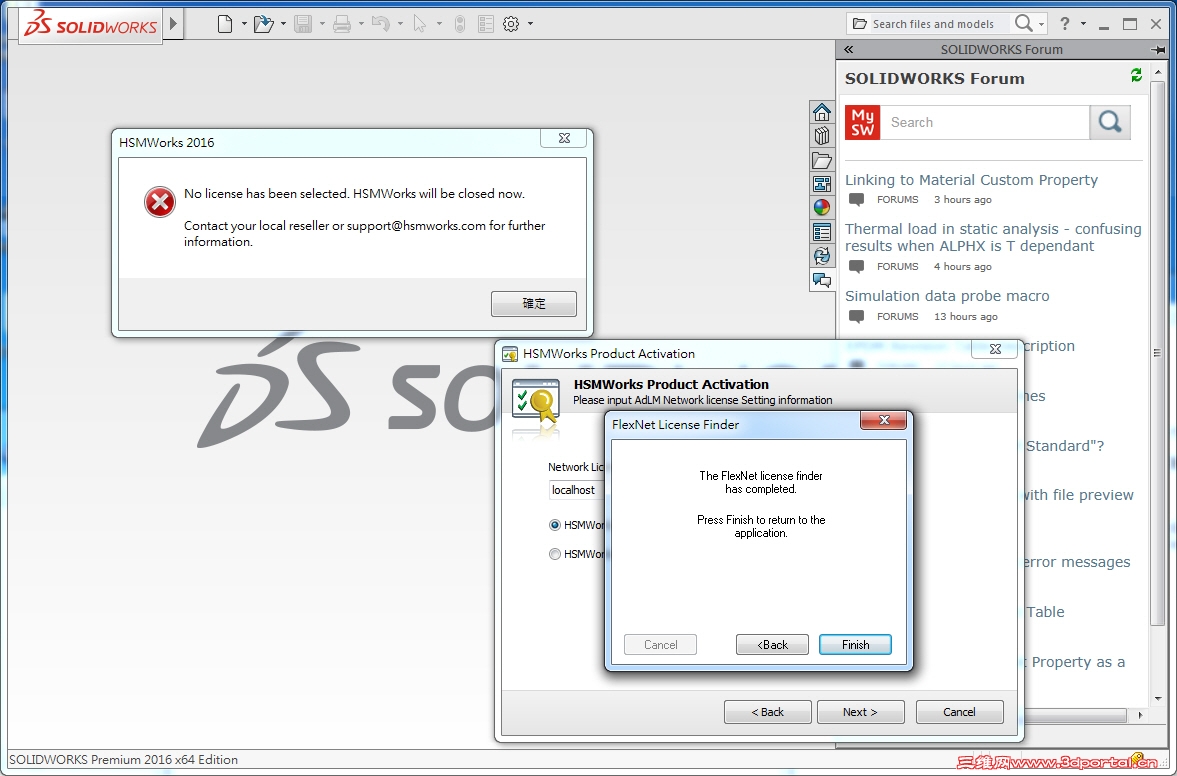Create a new document with New icon
The image size is (1177, 776).
tap(224, 24)
